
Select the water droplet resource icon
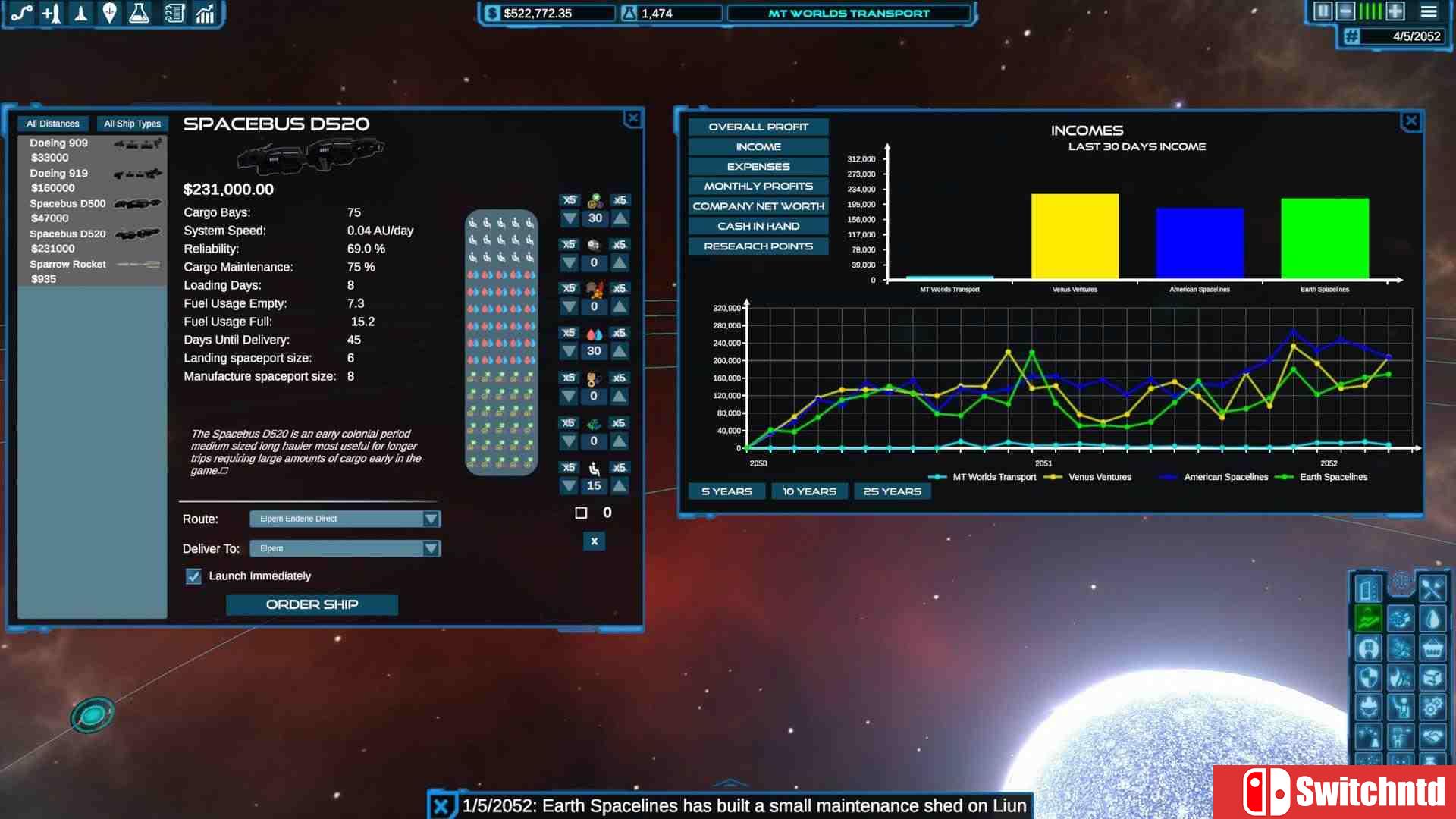[594, 332]
